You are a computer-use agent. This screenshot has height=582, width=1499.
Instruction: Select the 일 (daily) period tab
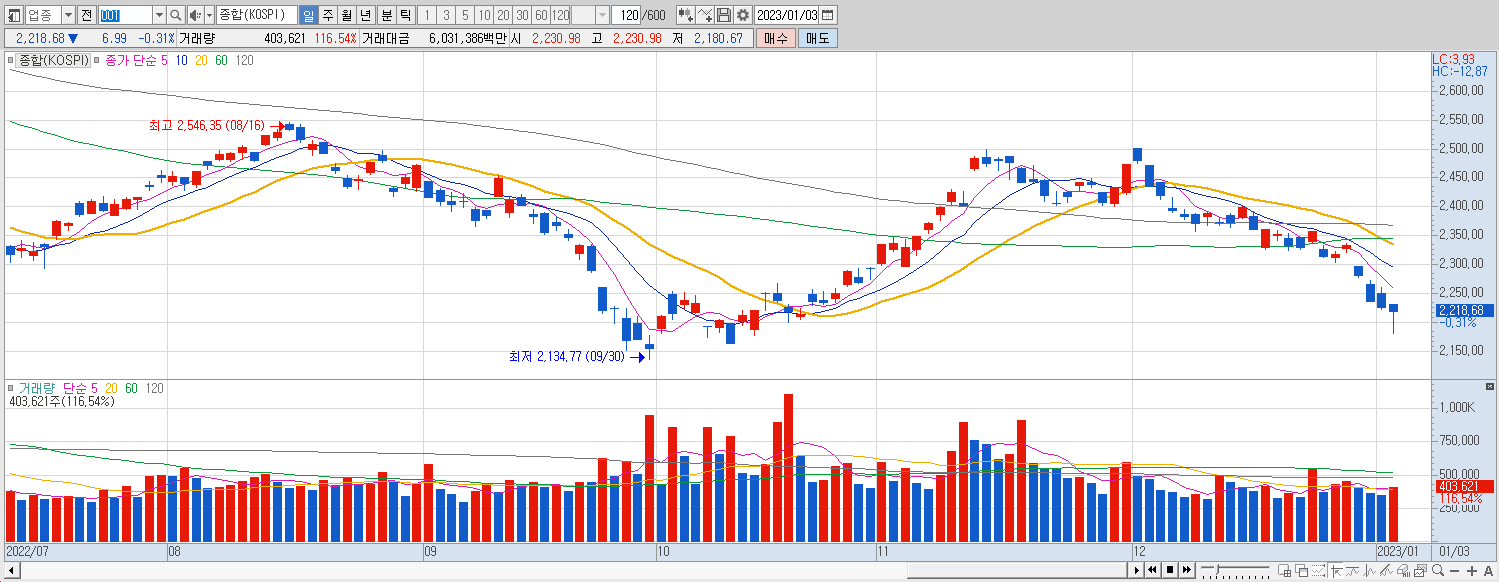click(x=308, y=15)
